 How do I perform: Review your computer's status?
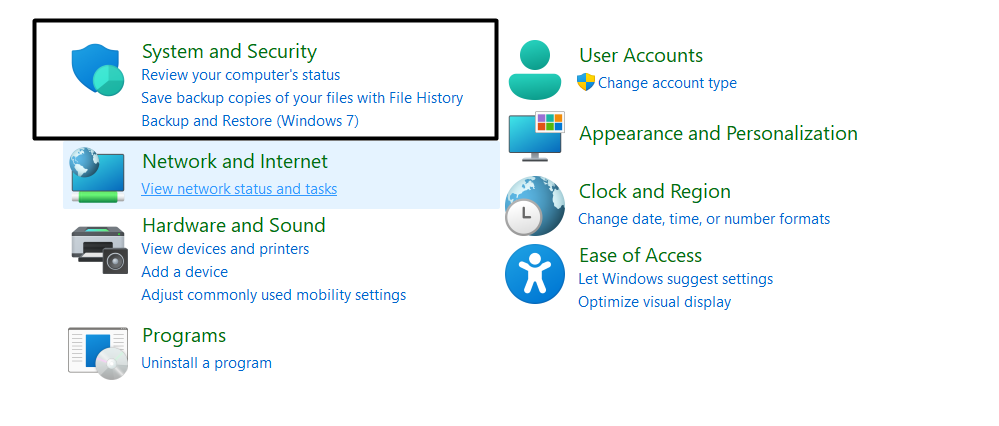point(240,75)
